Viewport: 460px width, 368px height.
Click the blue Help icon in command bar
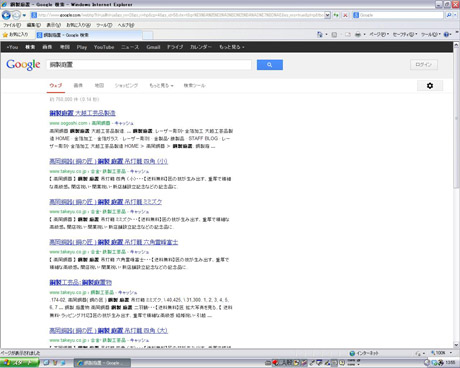point(447,34)
